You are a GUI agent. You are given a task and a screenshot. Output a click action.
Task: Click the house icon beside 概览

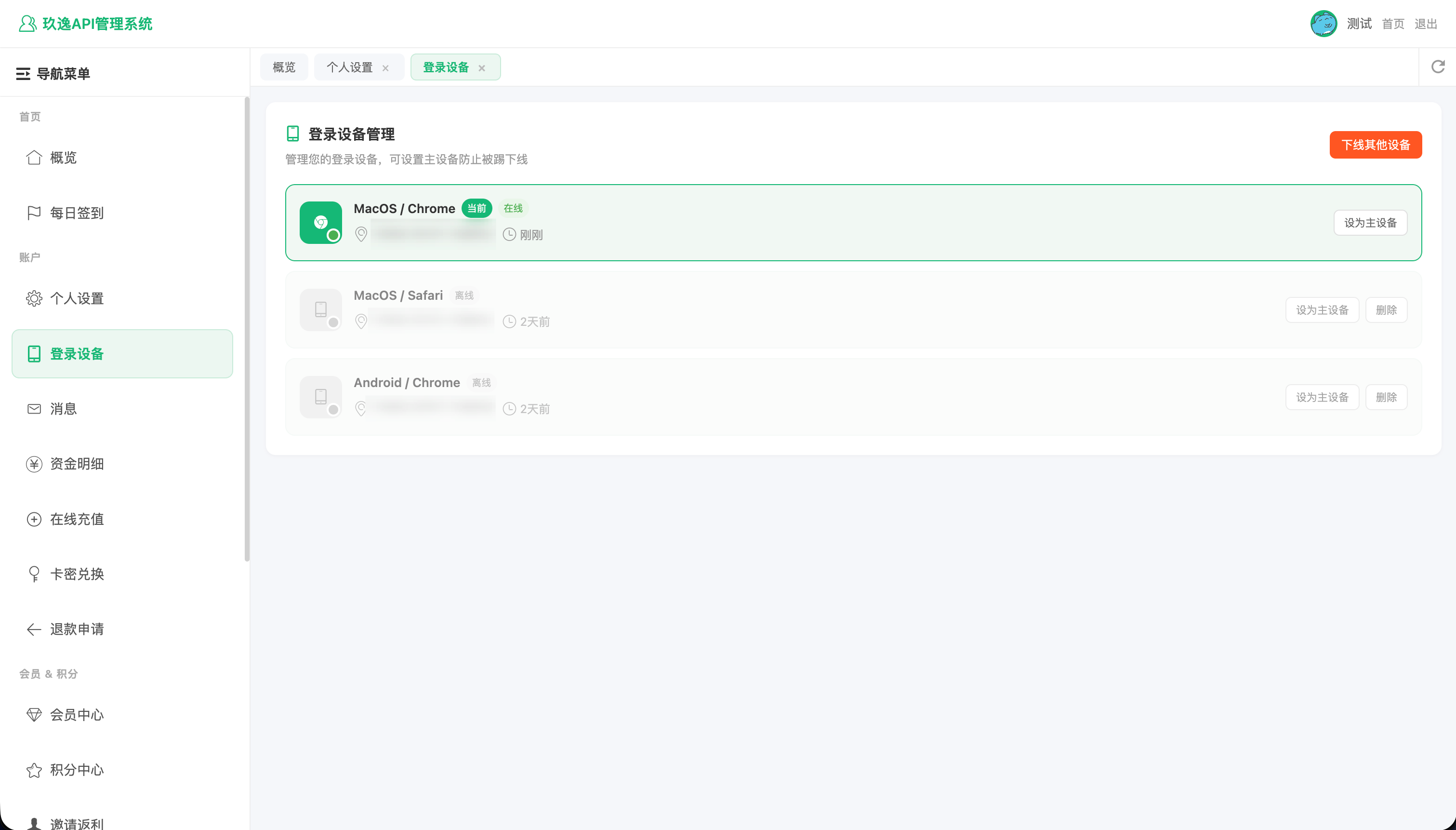pyautogui.click(x=34, y=157)
